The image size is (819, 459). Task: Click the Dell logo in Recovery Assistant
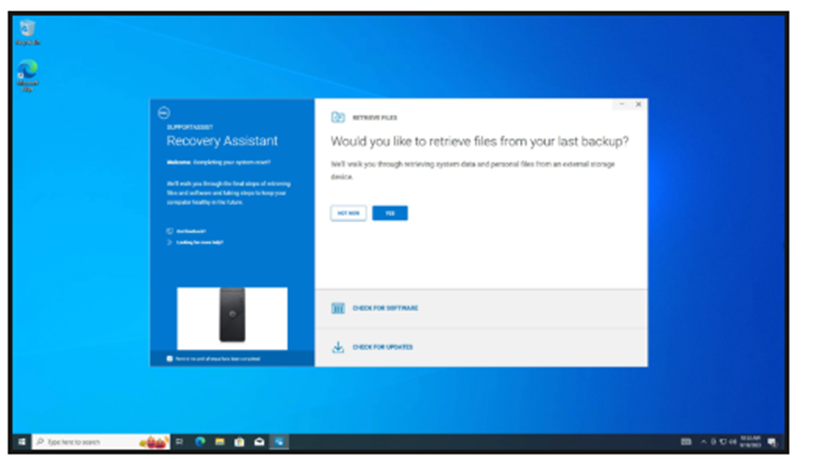pos(164,113)
